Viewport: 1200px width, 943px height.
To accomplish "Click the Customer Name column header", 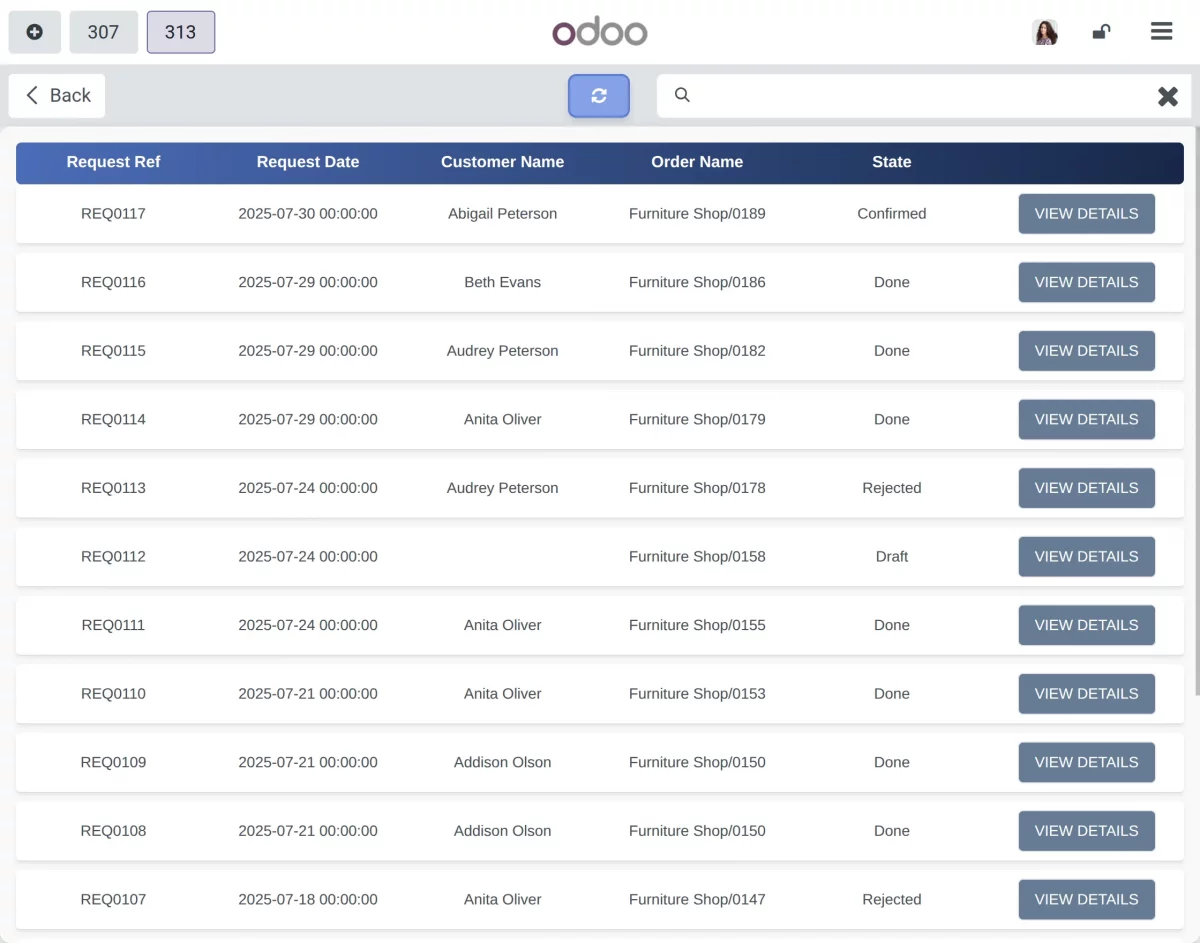I will [x=502, y=162].
